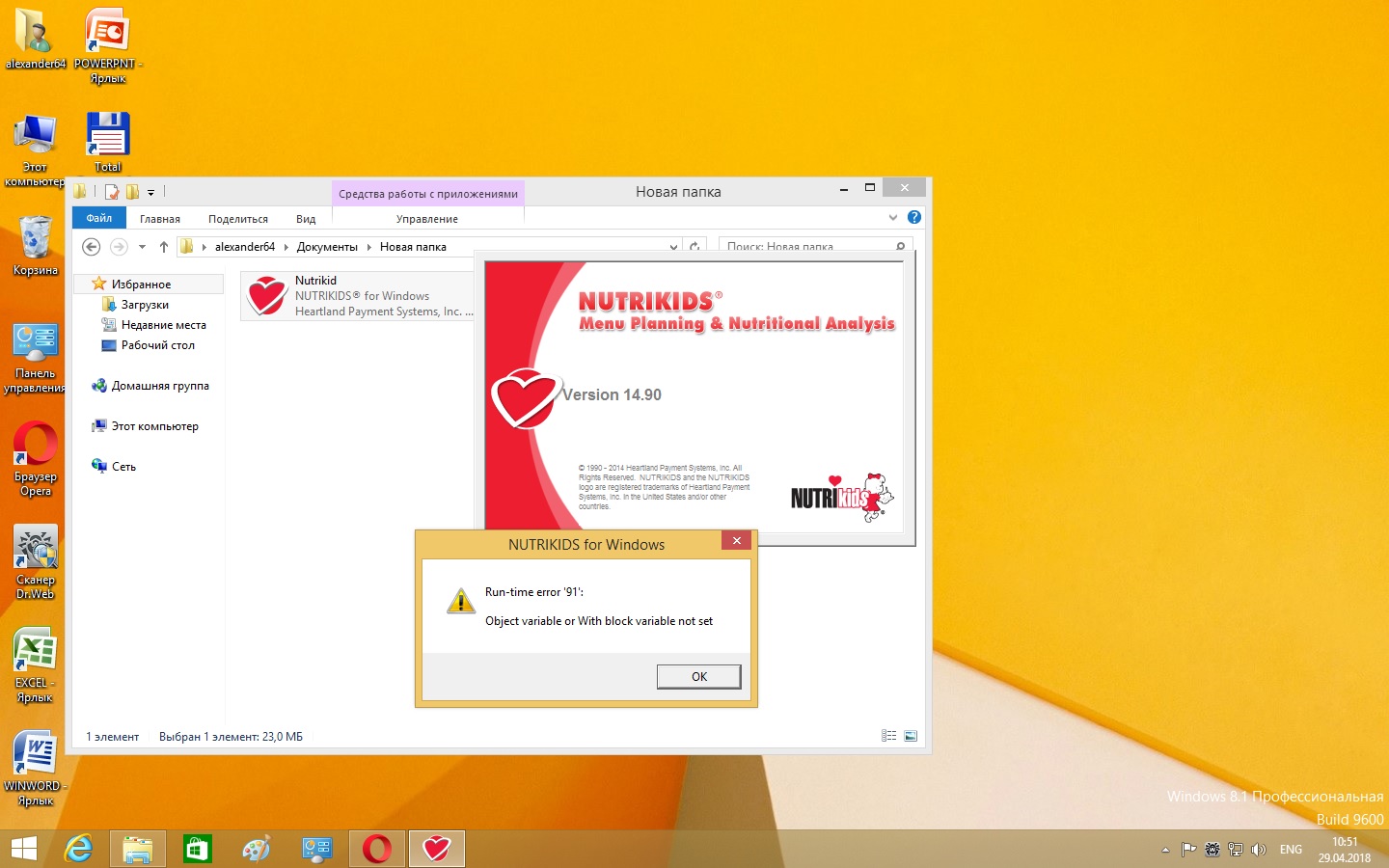Click the search magnifier icon in Explorer
Image resolution: width=1389 pixels, height=868 pixels.
(901, 247)
